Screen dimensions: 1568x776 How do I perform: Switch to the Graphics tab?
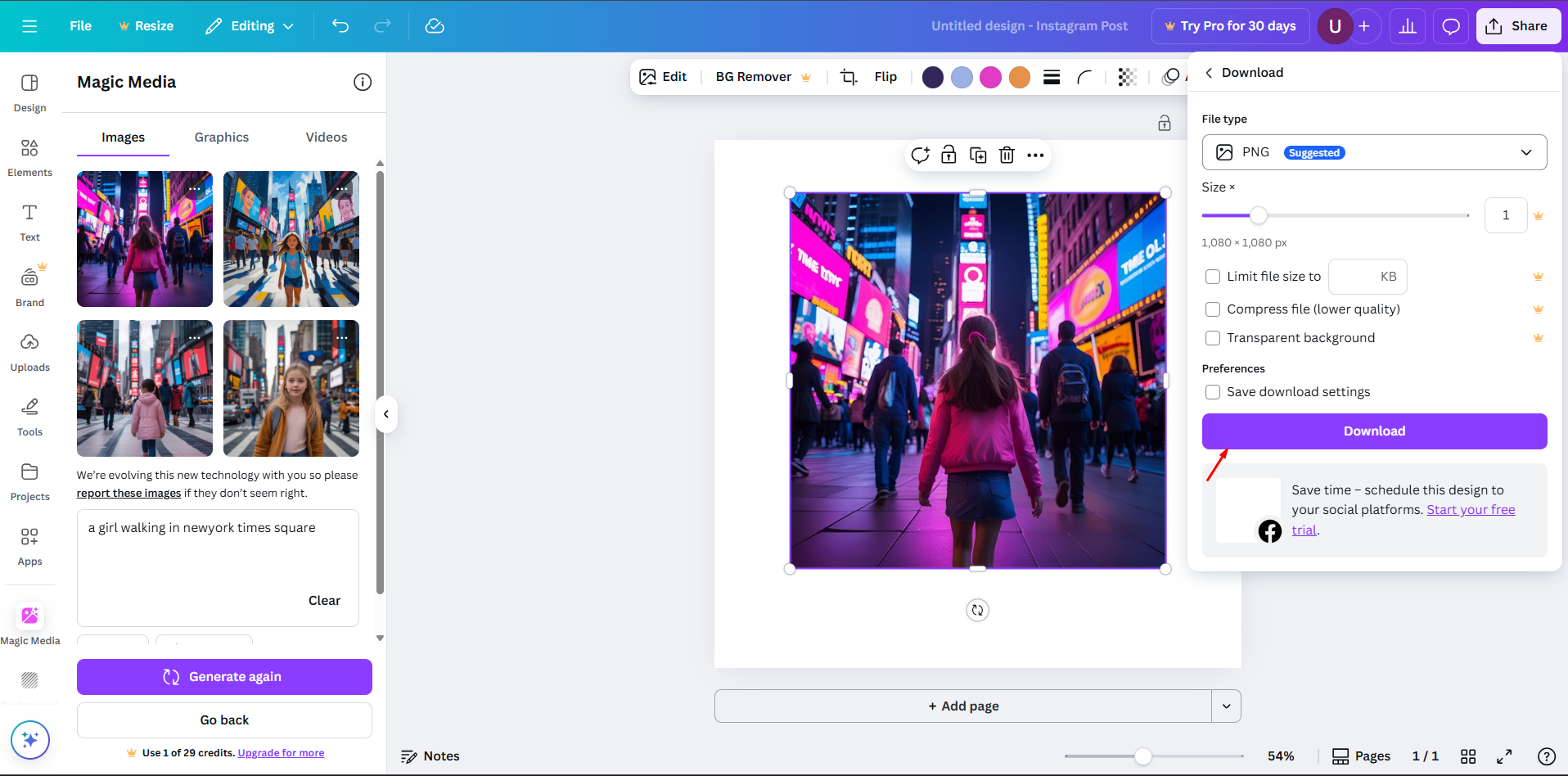tap(221, 137)
